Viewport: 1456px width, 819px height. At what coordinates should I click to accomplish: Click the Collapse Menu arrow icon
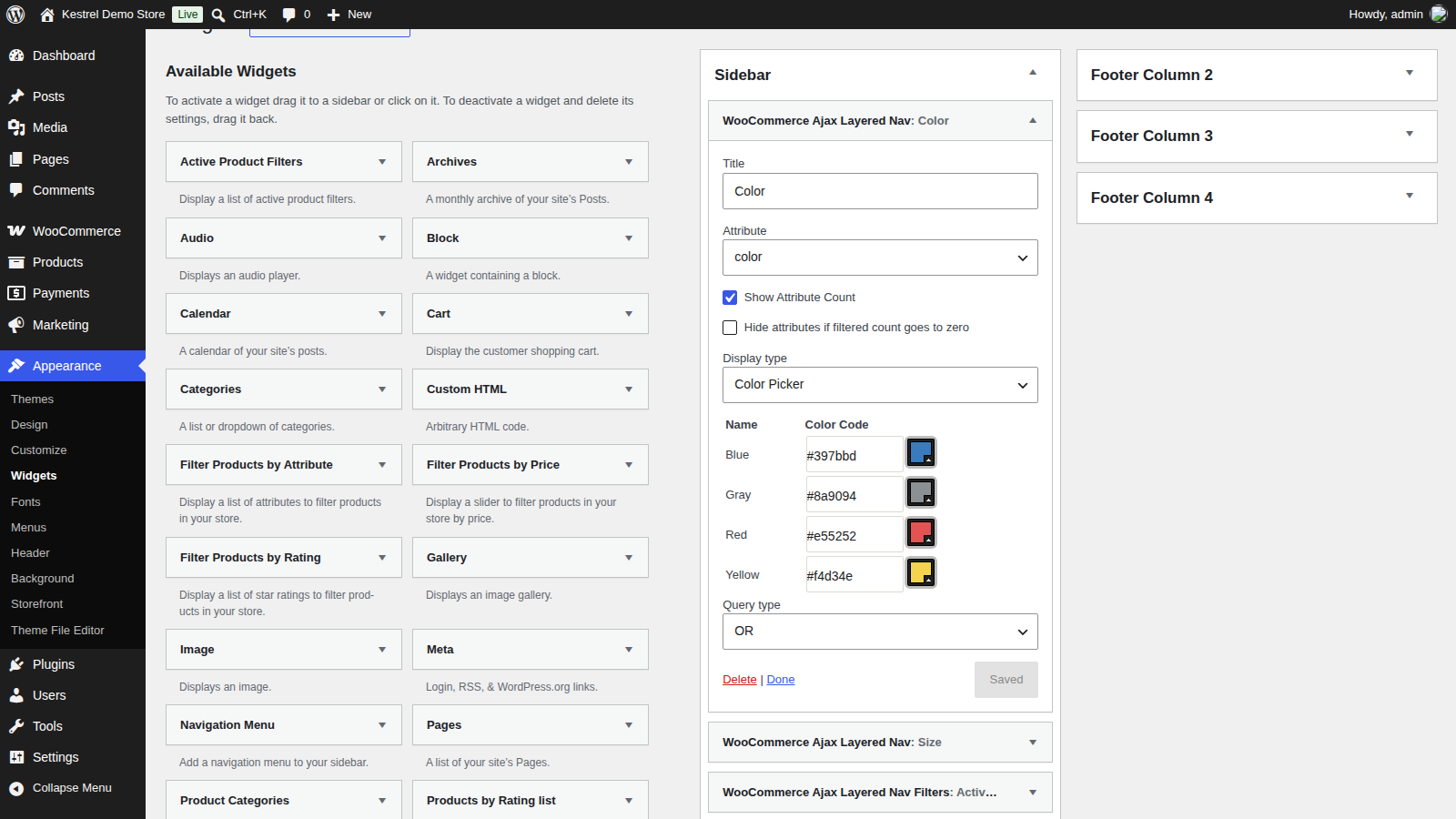pos(16,788)
